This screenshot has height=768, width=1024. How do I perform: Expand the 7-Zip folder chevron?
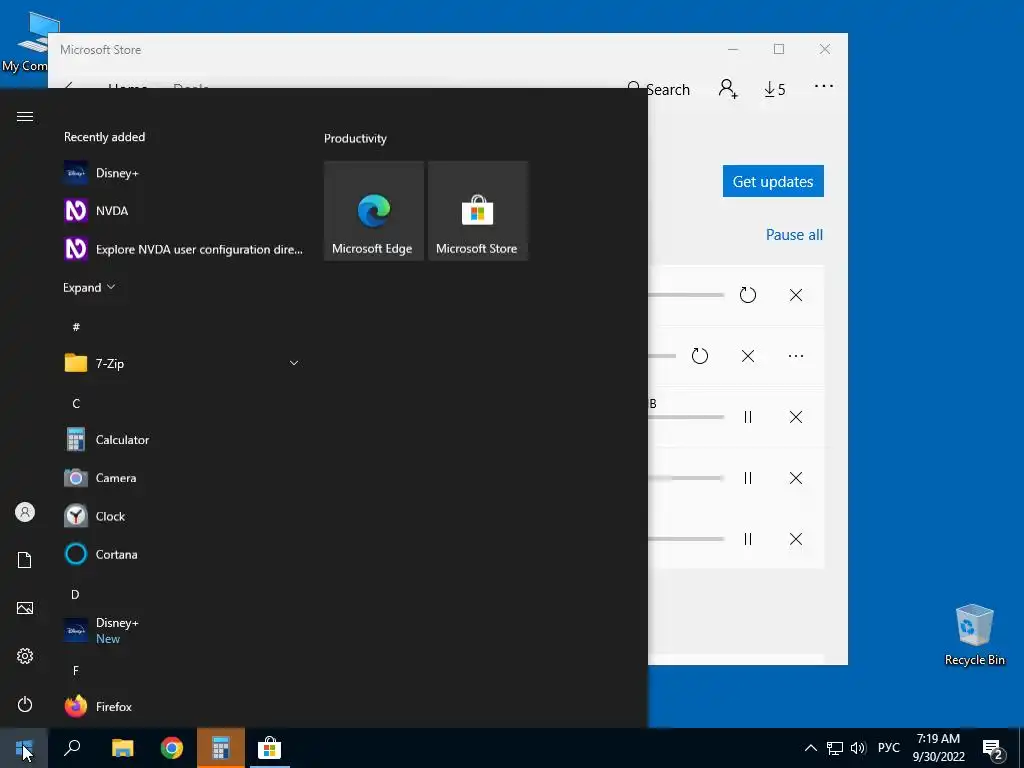(294, 363)
